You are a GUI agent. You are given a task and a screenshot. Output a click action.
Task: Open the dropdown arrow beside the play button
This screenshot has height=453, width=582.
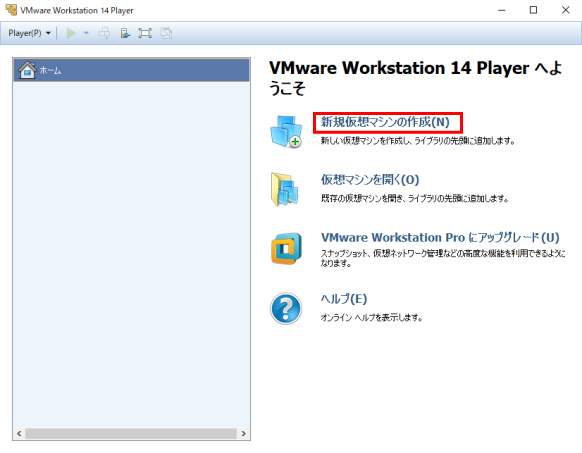[86, 33]
